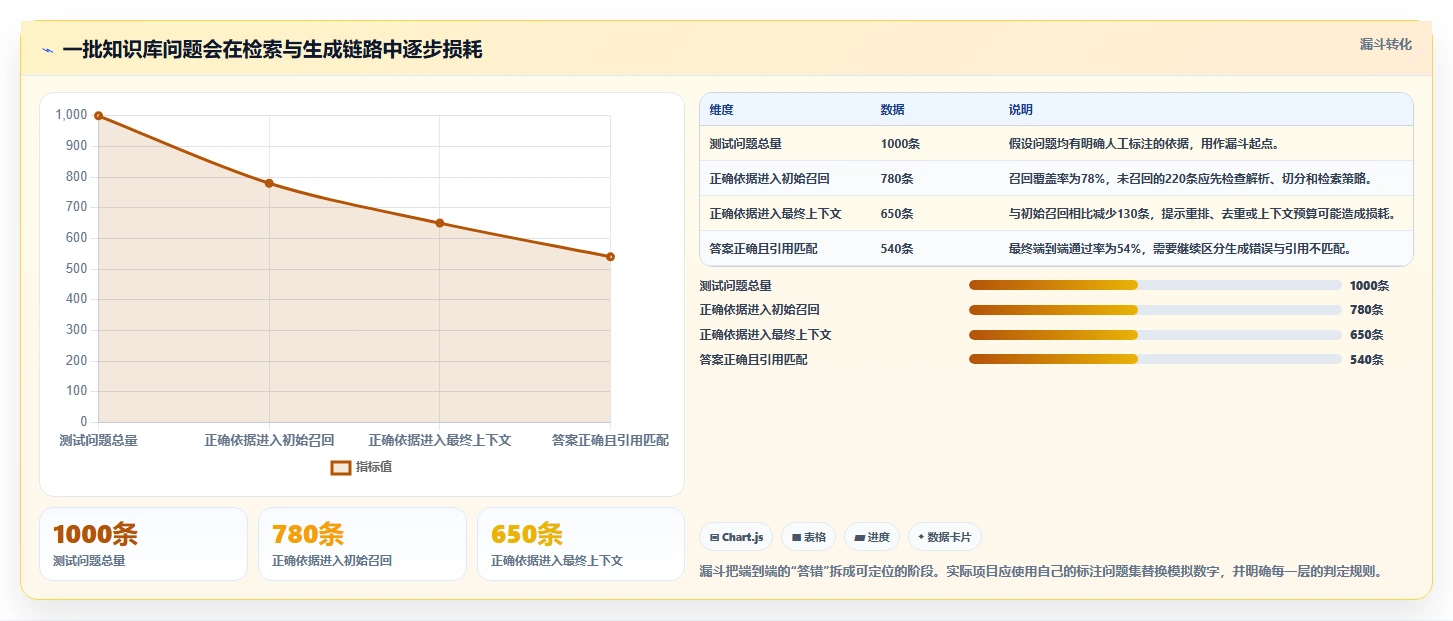
Task: Click the lightning icon beside the title
Action: coord(47,50)
